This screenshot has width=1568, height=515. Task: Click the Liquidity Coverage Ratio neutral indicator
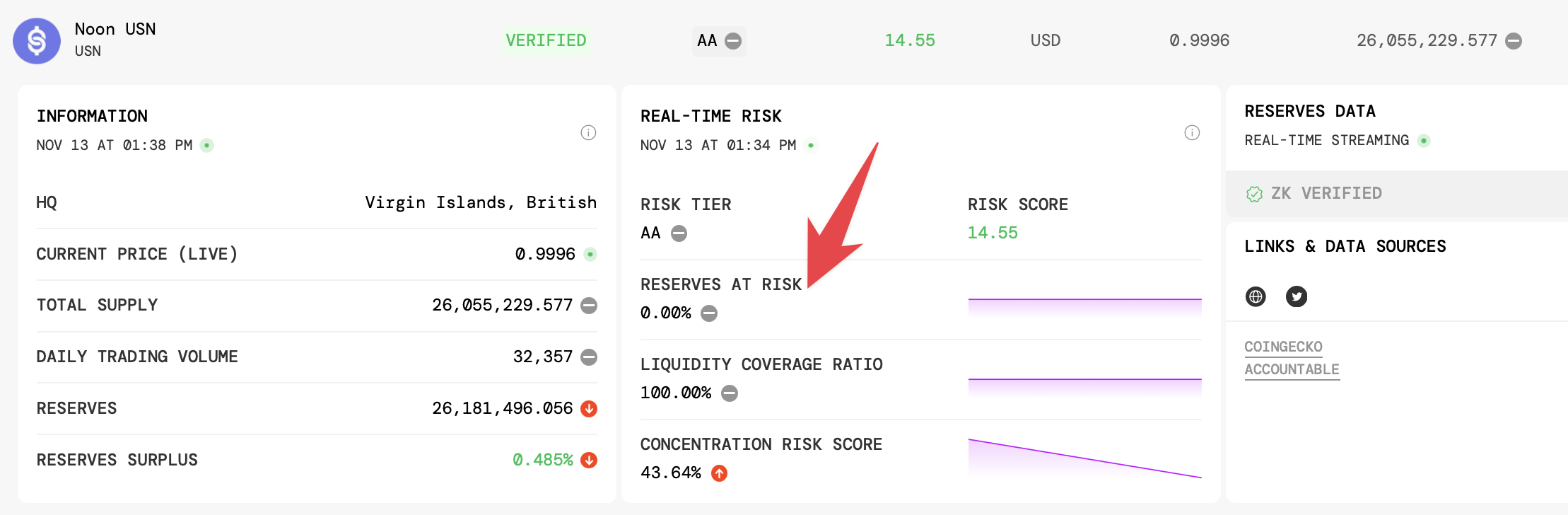tap(730, 393)
